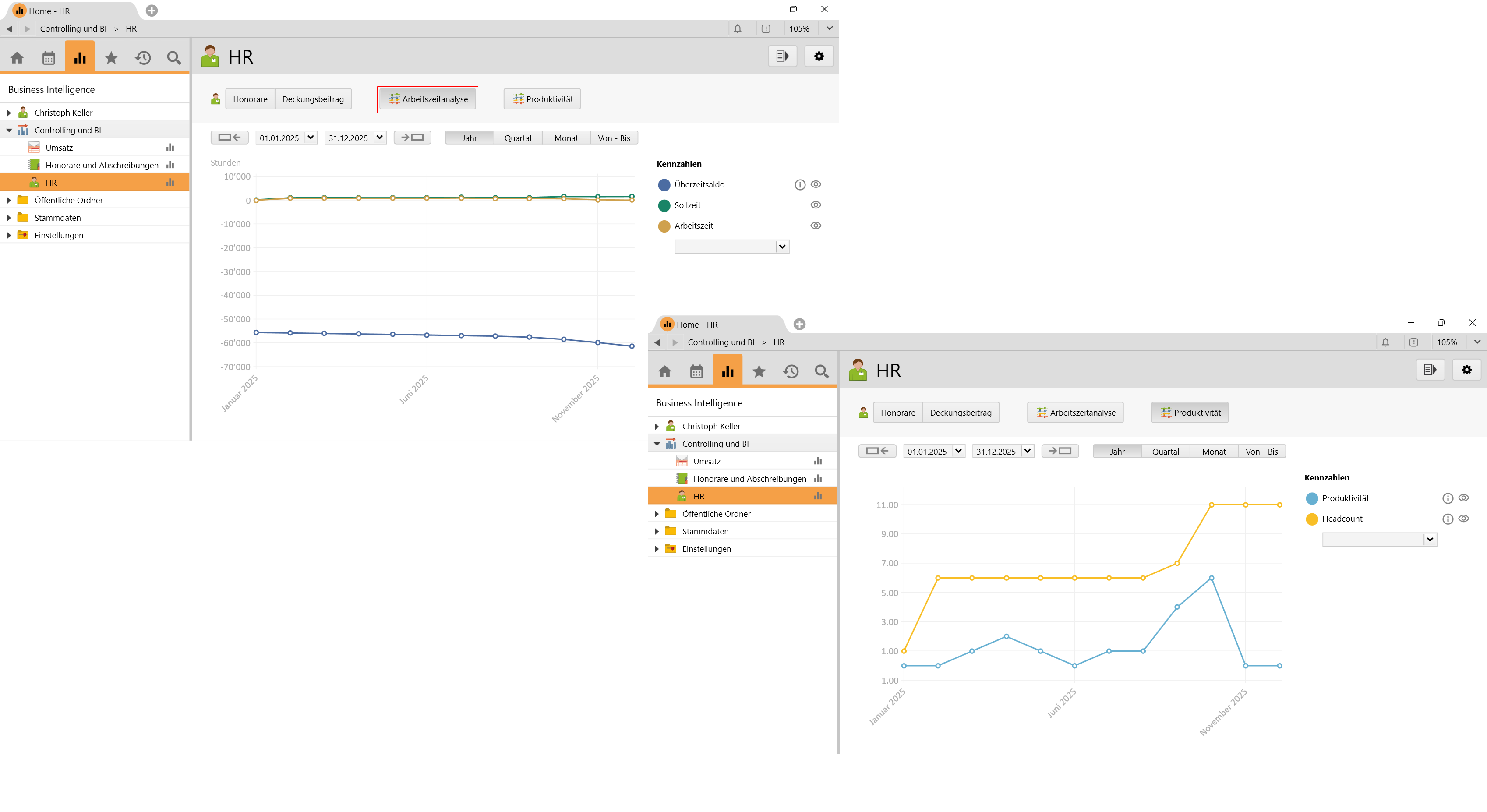This screenshot has height=812, width=1487.
Task: Click the favorites star in top-left sidebar
Action: (x=111, y=58)
